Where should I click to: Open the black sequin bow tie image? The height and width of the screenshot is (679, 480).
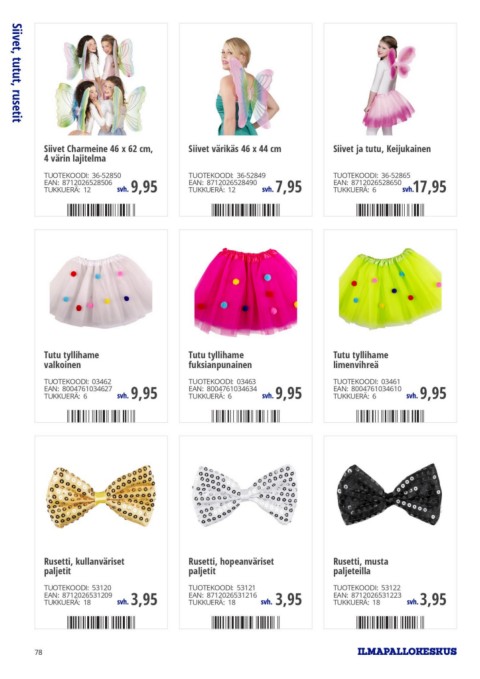389,495
